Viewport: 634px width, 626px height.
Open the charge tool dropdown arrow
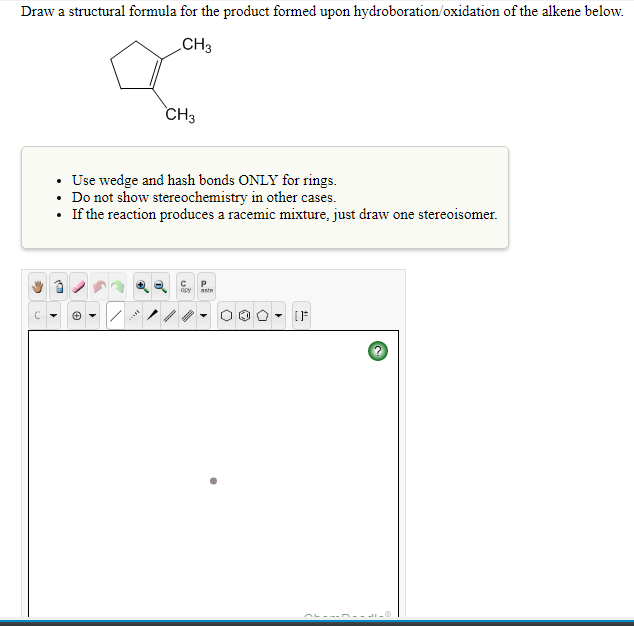[x=93, y=315]
